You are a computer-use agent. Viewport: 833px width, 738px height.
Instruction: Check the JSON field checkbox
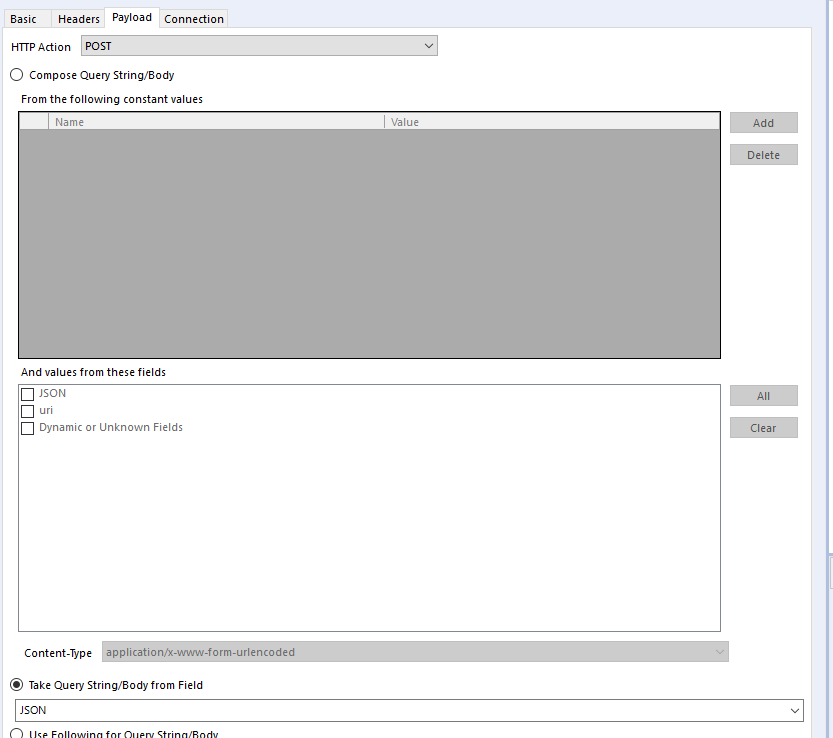[27, 393]
